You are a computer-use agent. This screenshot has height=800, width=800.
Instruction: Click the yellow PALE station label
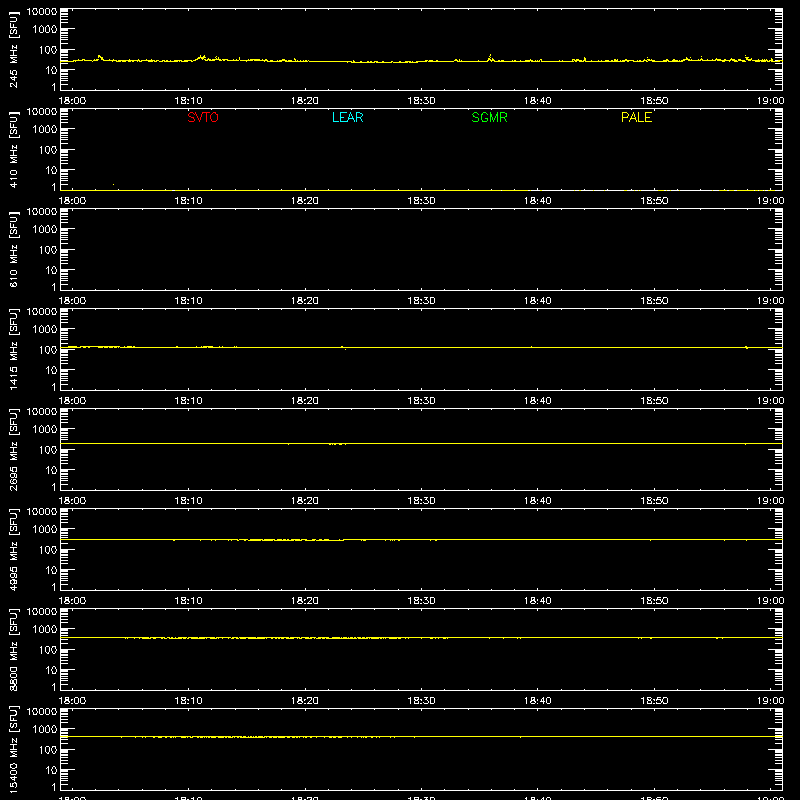636,117
